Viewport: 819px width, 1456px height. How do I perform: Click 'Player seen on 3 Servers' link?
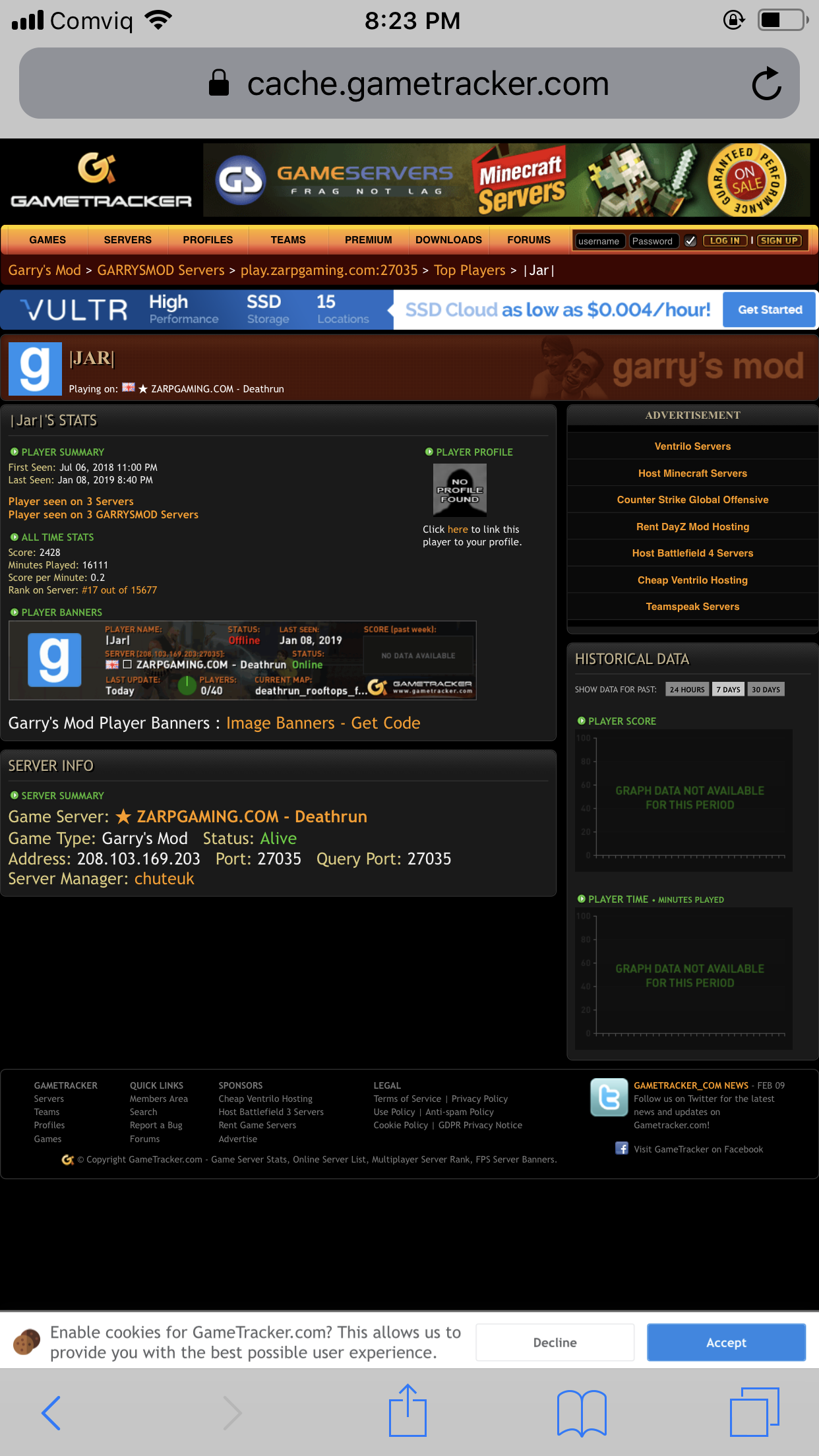pos(71,501)
